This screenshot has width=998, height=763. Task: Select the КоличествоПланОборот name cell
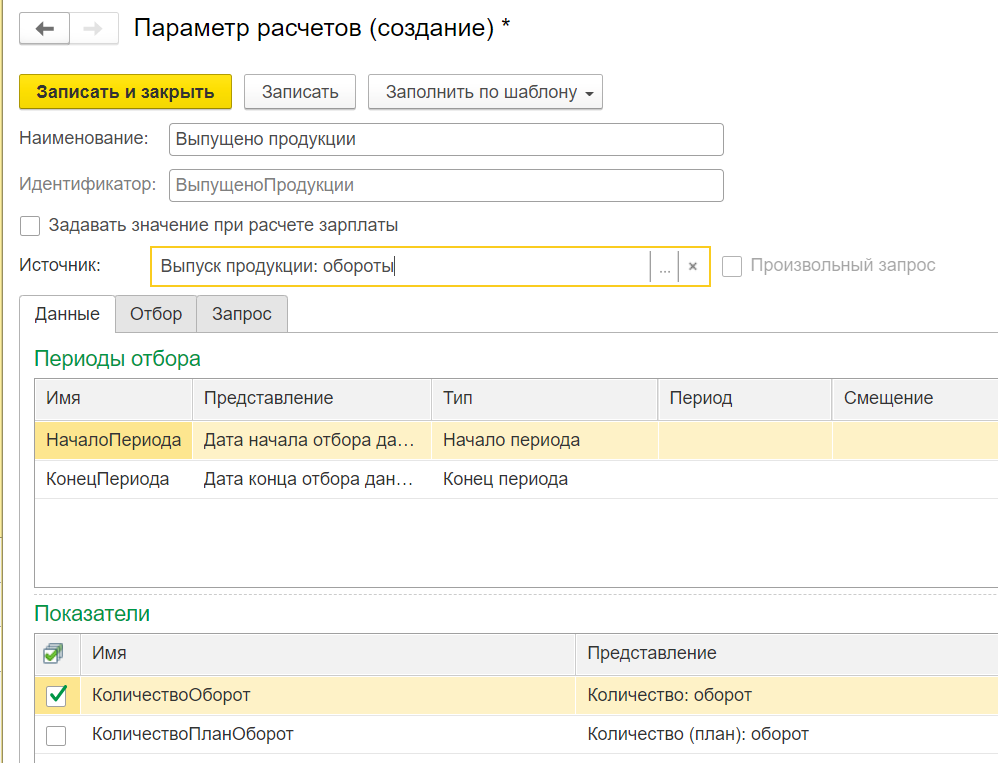tap(328, 734)
